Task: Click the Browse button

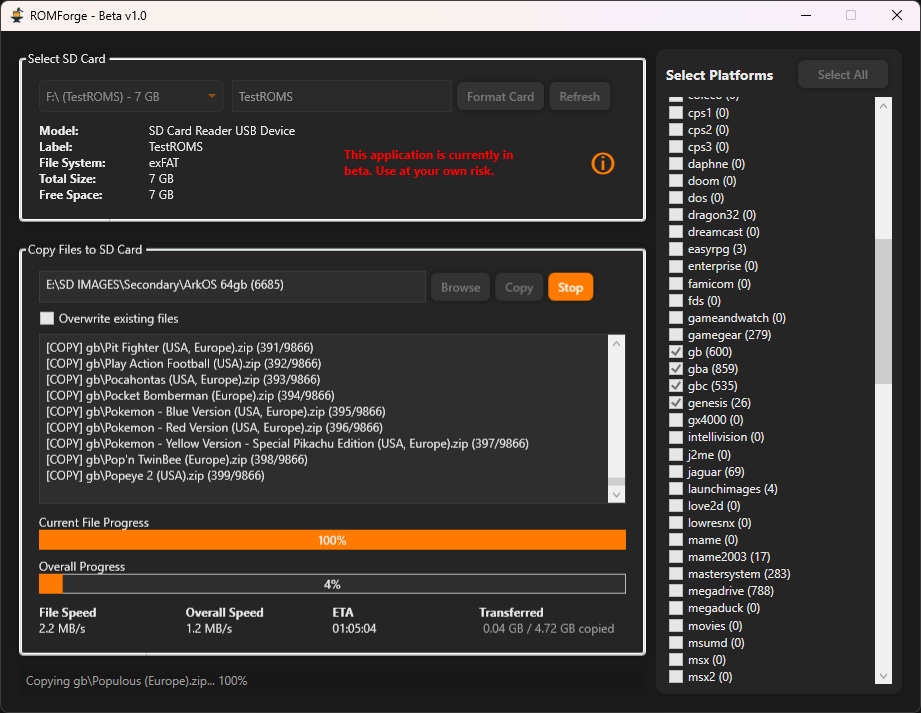Action: click(x=460, y=287)
